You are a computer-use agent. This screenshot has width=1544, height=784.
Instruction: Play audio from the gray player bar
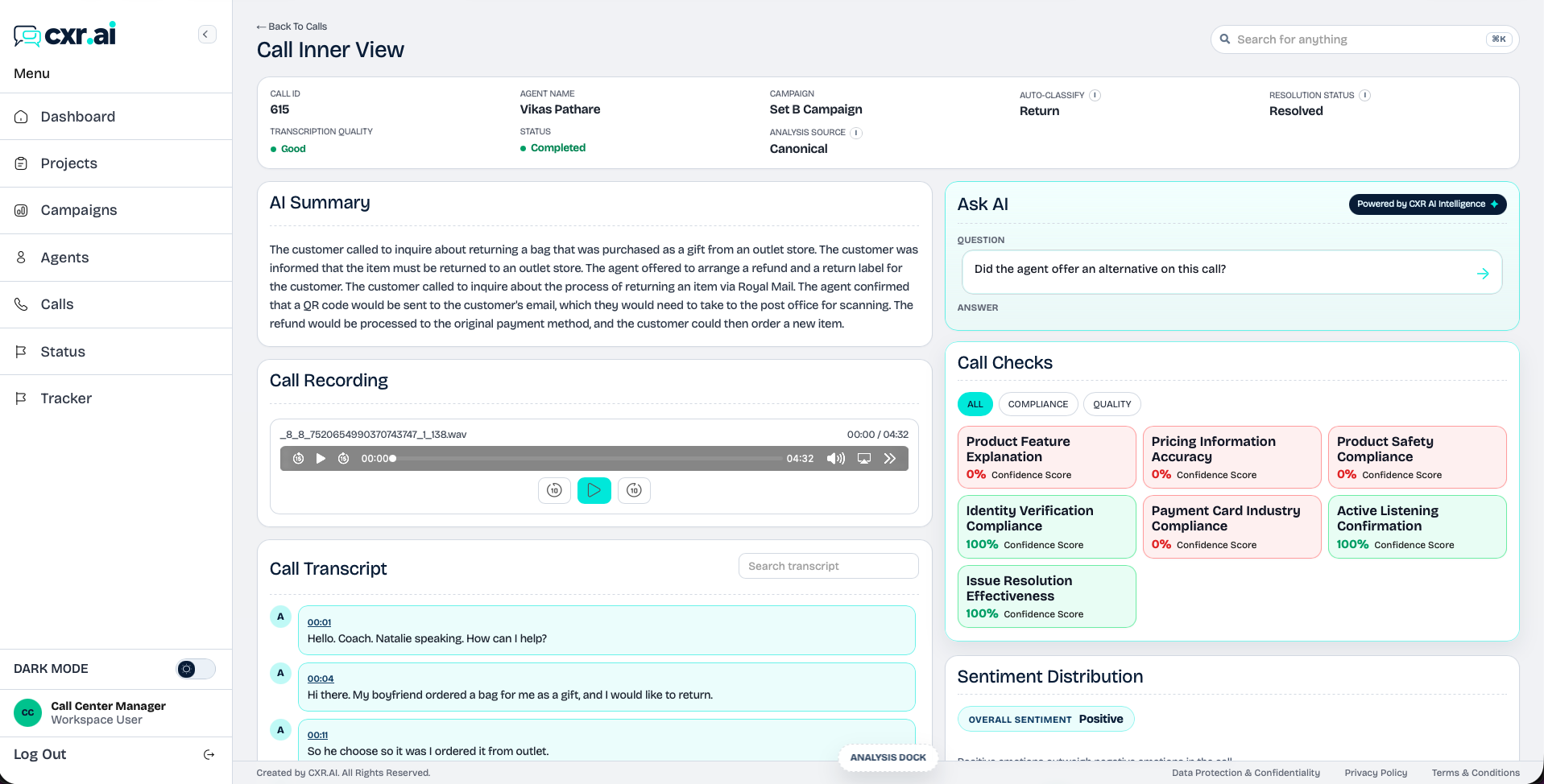[x=321, y=459]
